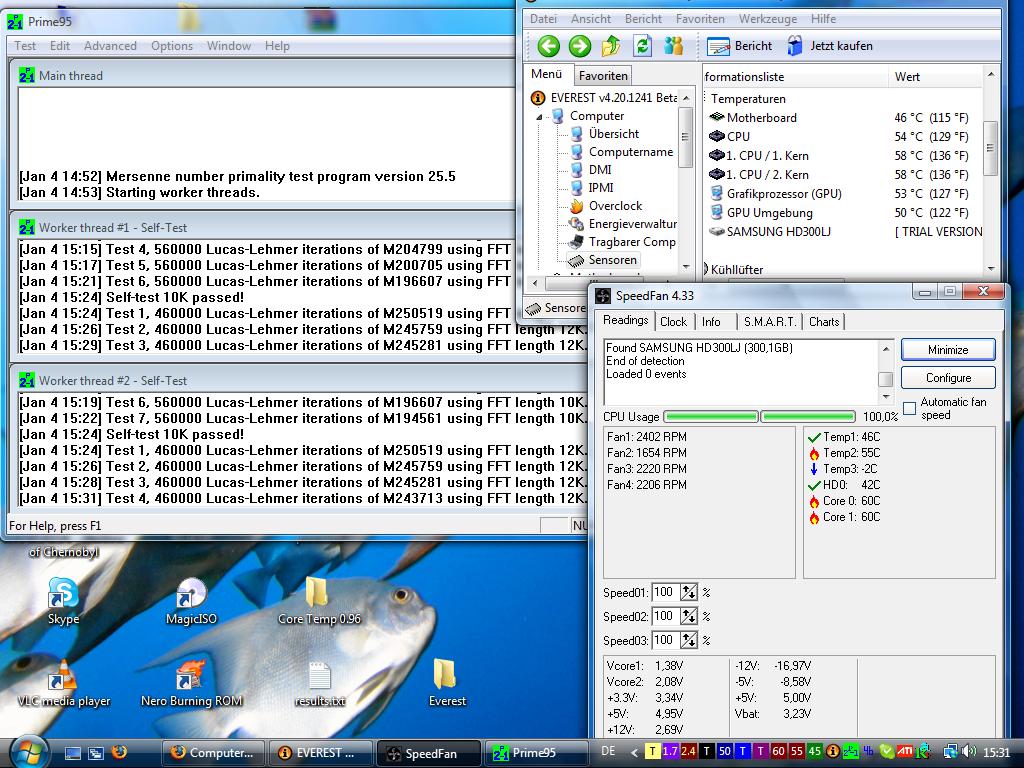Click the Wert column header in EVEREST

pos(935,76)
